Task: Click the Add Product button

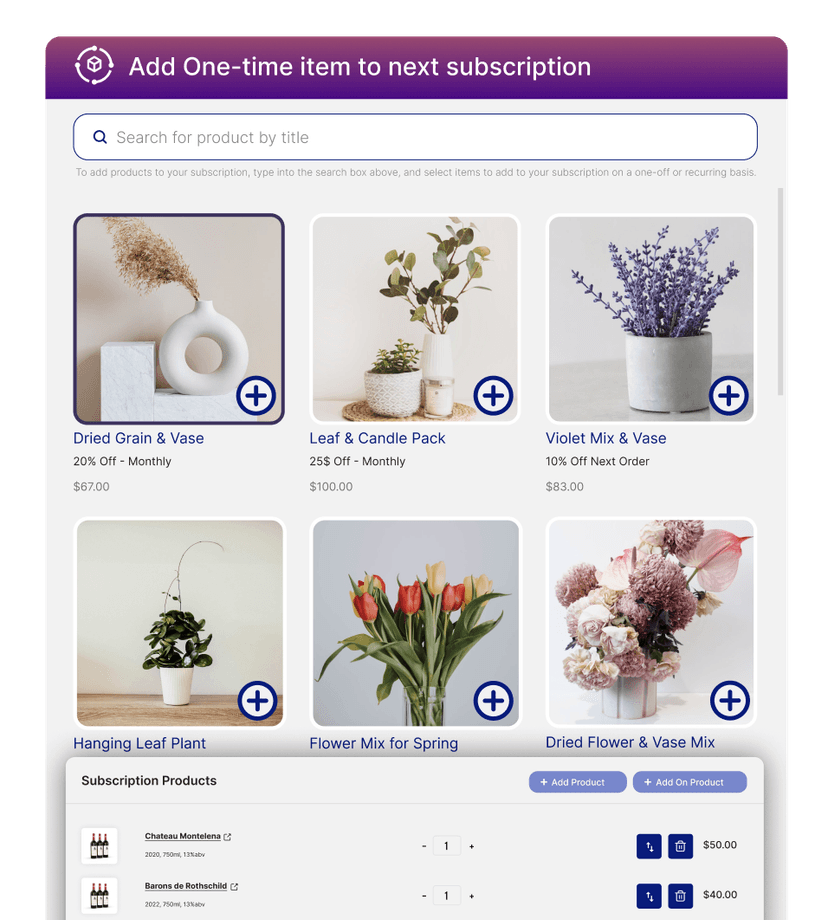Action: [x=577, y=782]
